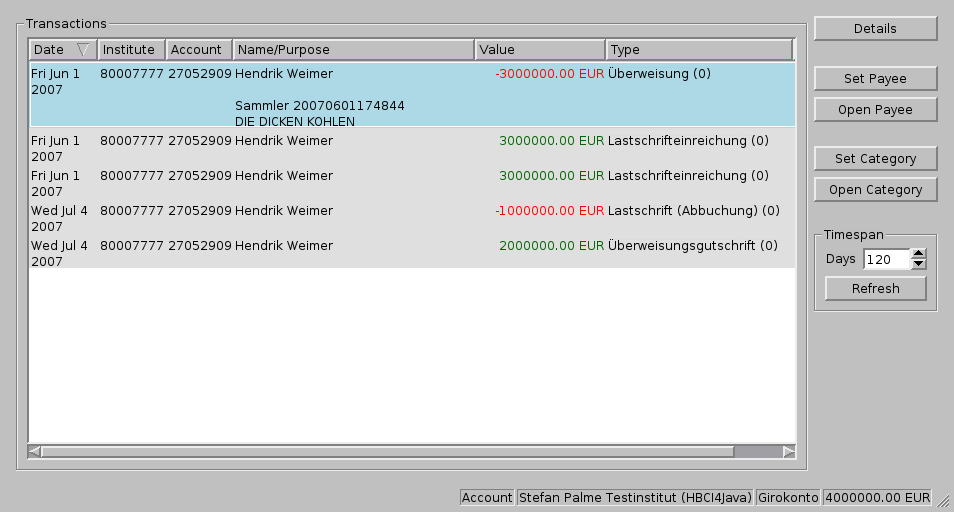Click the Open Payee button
This screenshot has height=512, width=954.
(x=875, y=109)
